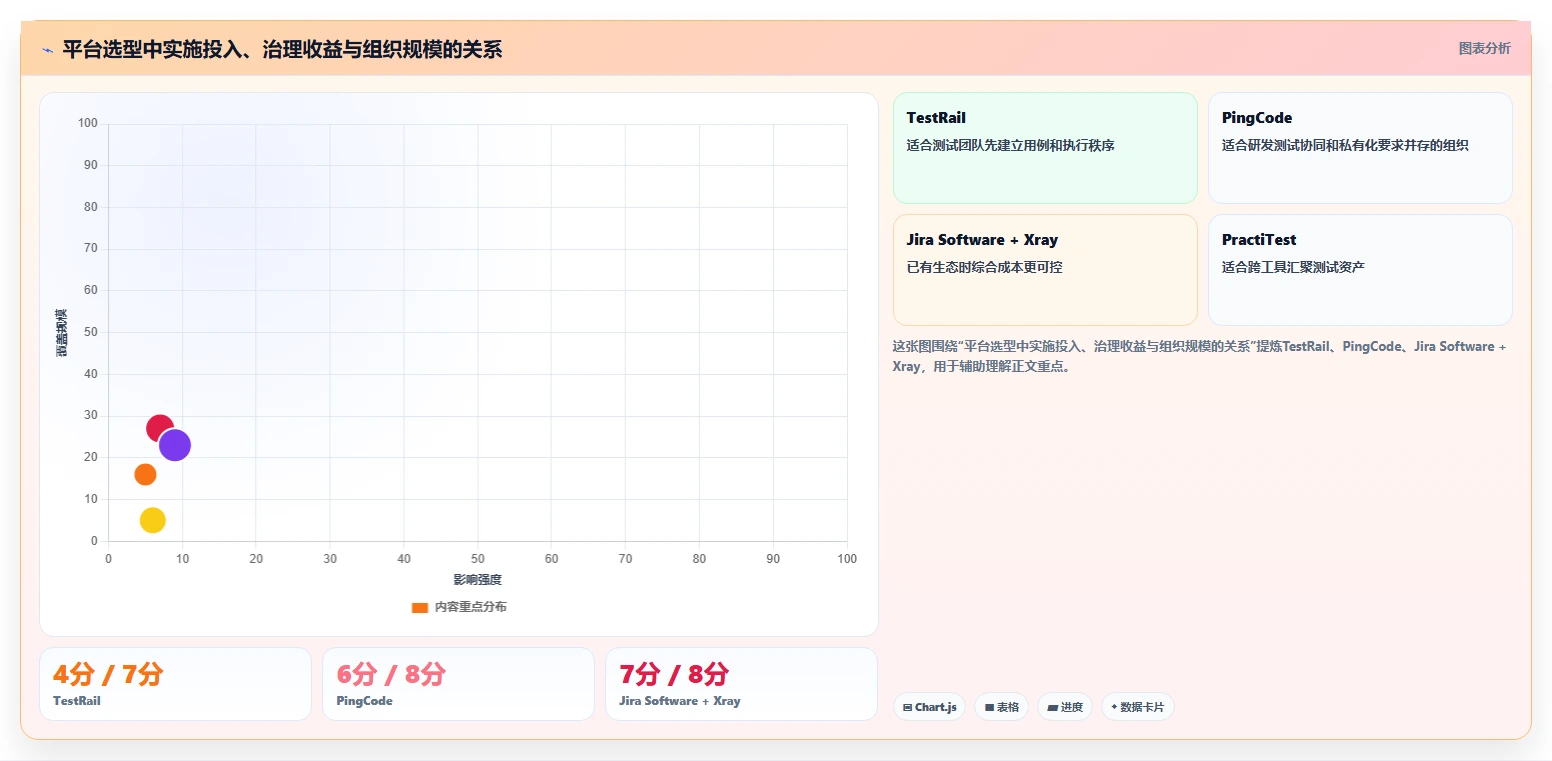
Task: Click the description 适合跨工具汇聚测试资产
Action: point(1293,267)
